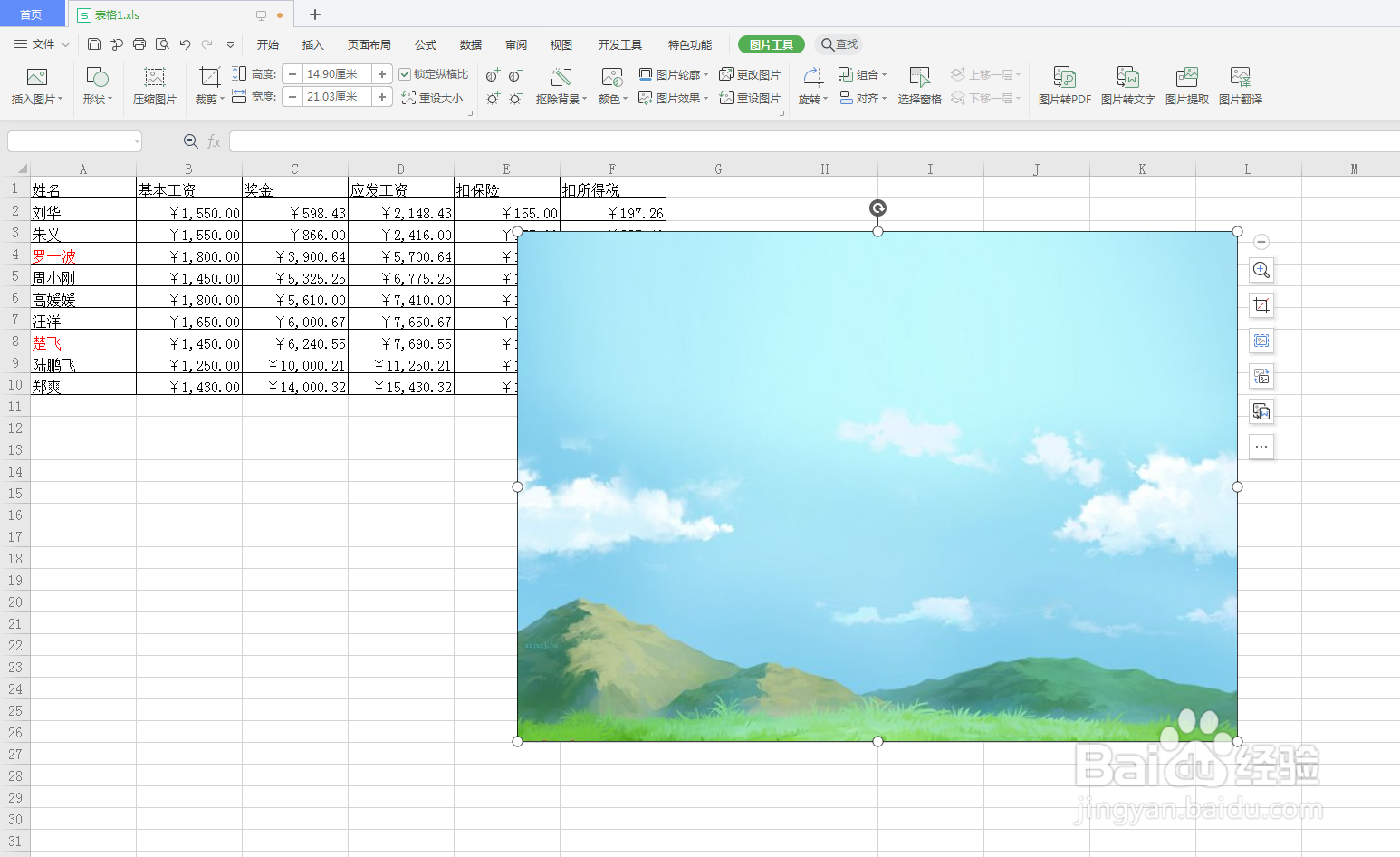Decrease picture height with minus button
This screenshot has height=857, width=1400.
292,74
